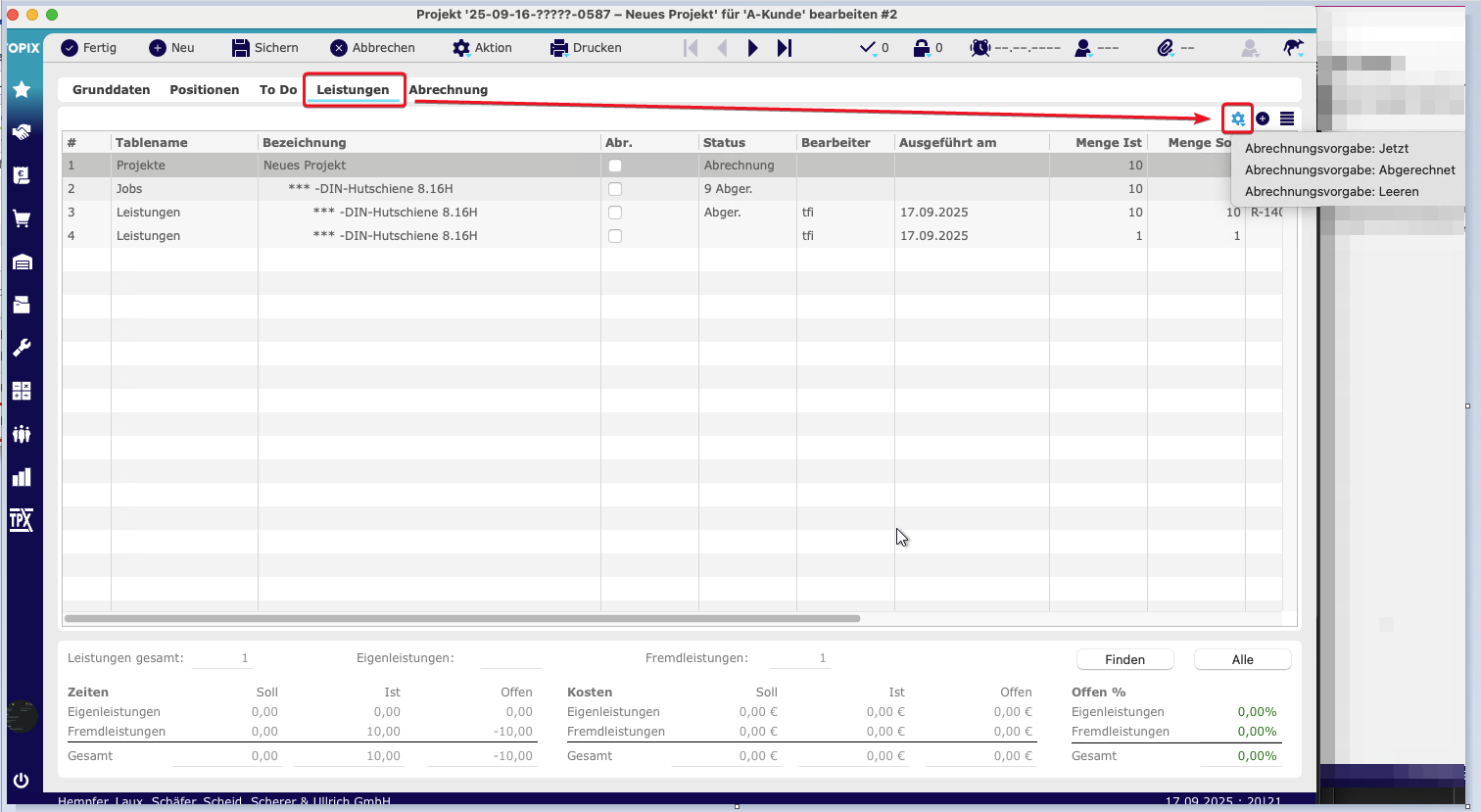Go to previous record
This screenshot has height=812, width=1481.
pyautogui.click(x=722, y=48)
